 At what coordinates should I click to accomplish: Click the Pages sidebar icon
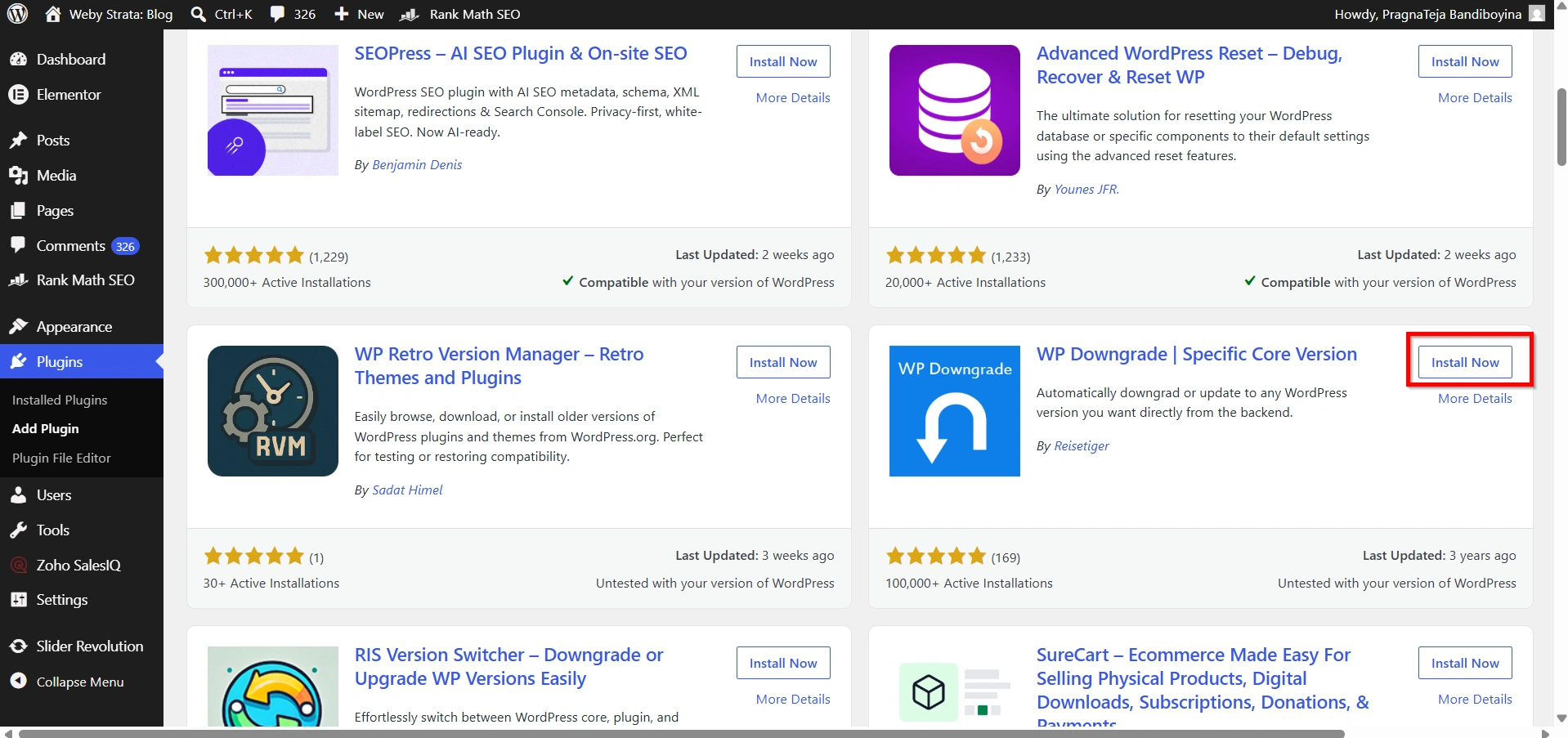click(18, 211)
